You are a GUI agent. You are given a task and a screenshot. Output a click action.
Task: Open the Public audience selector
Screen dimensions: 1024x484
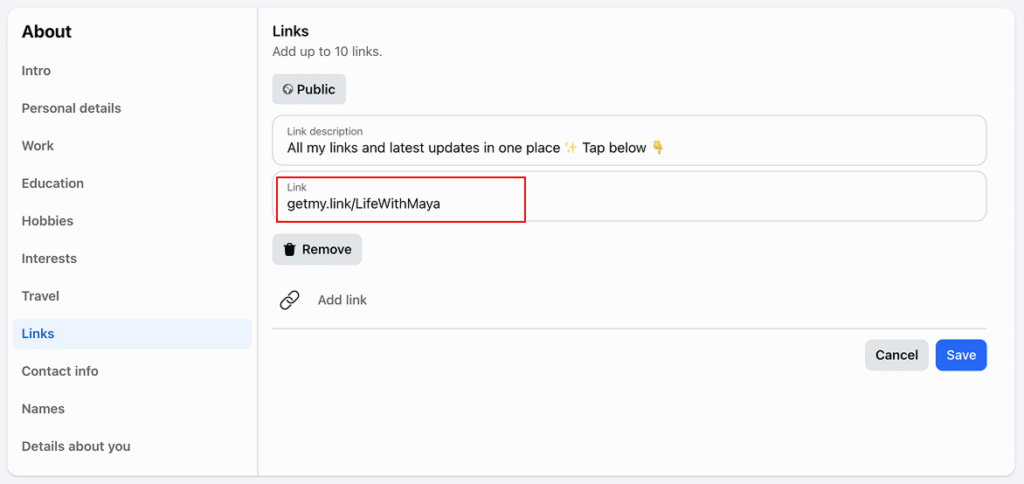[x=309, y=89]
